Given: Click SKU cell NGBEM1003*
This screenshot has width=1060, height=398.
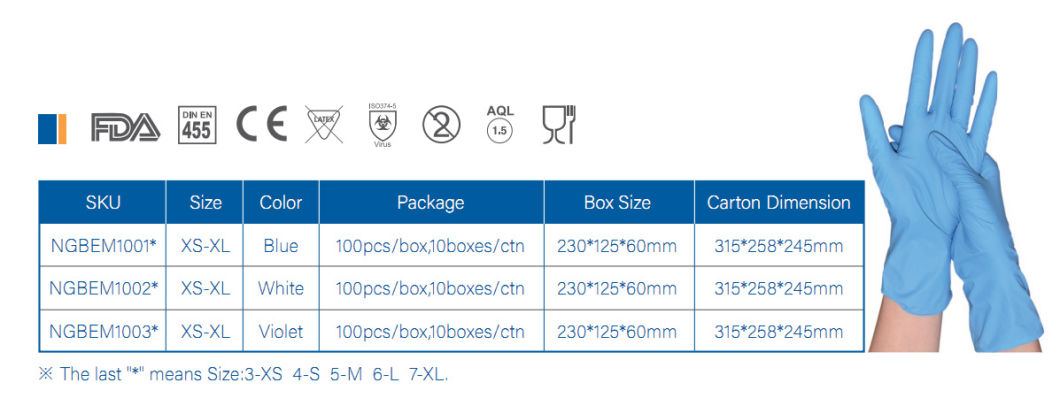Looking at the screenshot, I should pyautogui.click(x=103, y=331).
